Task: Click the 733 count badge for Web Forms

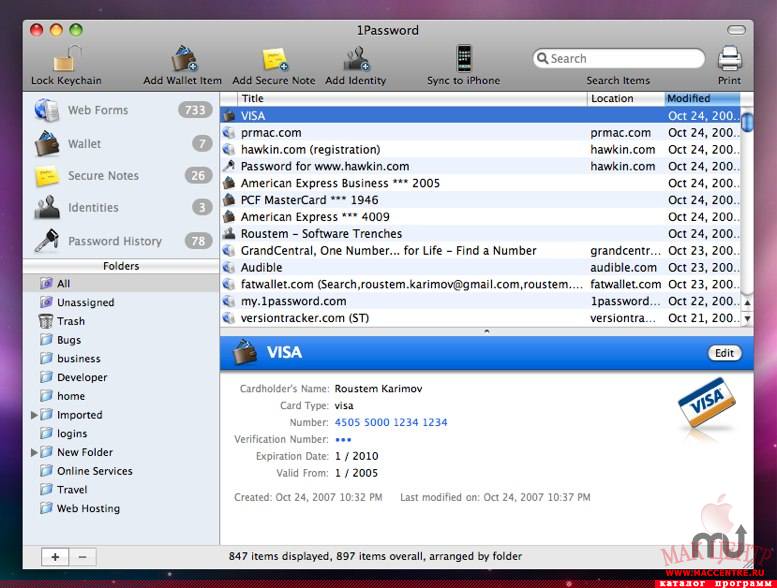Action: point(195,110)
